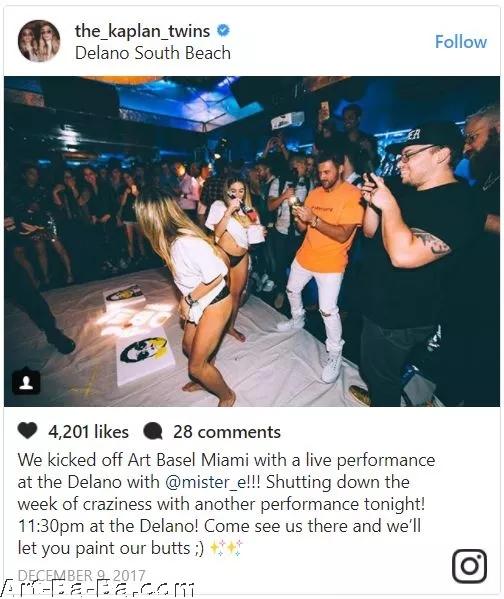
Task: Open the @mister_e mention
Action: [x=207, y=482]
